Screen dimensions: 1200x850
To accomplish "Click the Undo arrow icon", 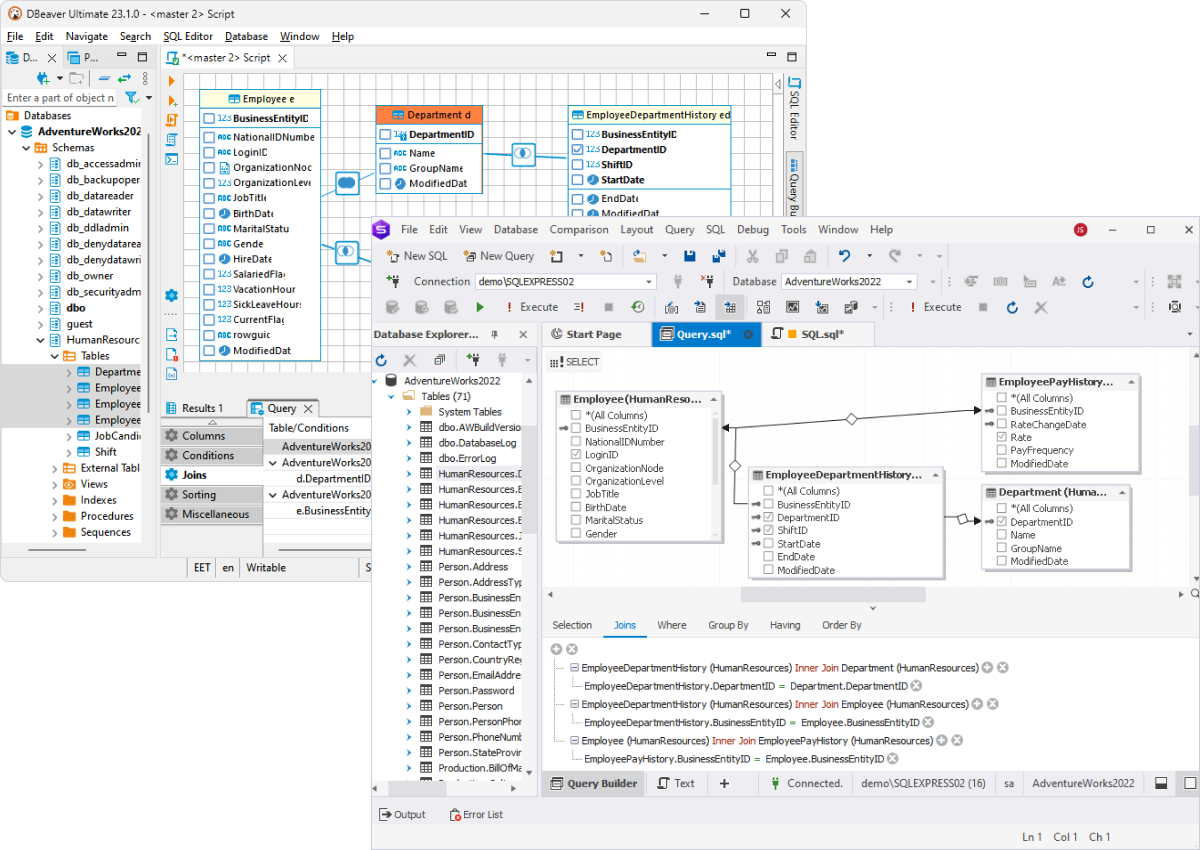I will [x=844, y=256].
